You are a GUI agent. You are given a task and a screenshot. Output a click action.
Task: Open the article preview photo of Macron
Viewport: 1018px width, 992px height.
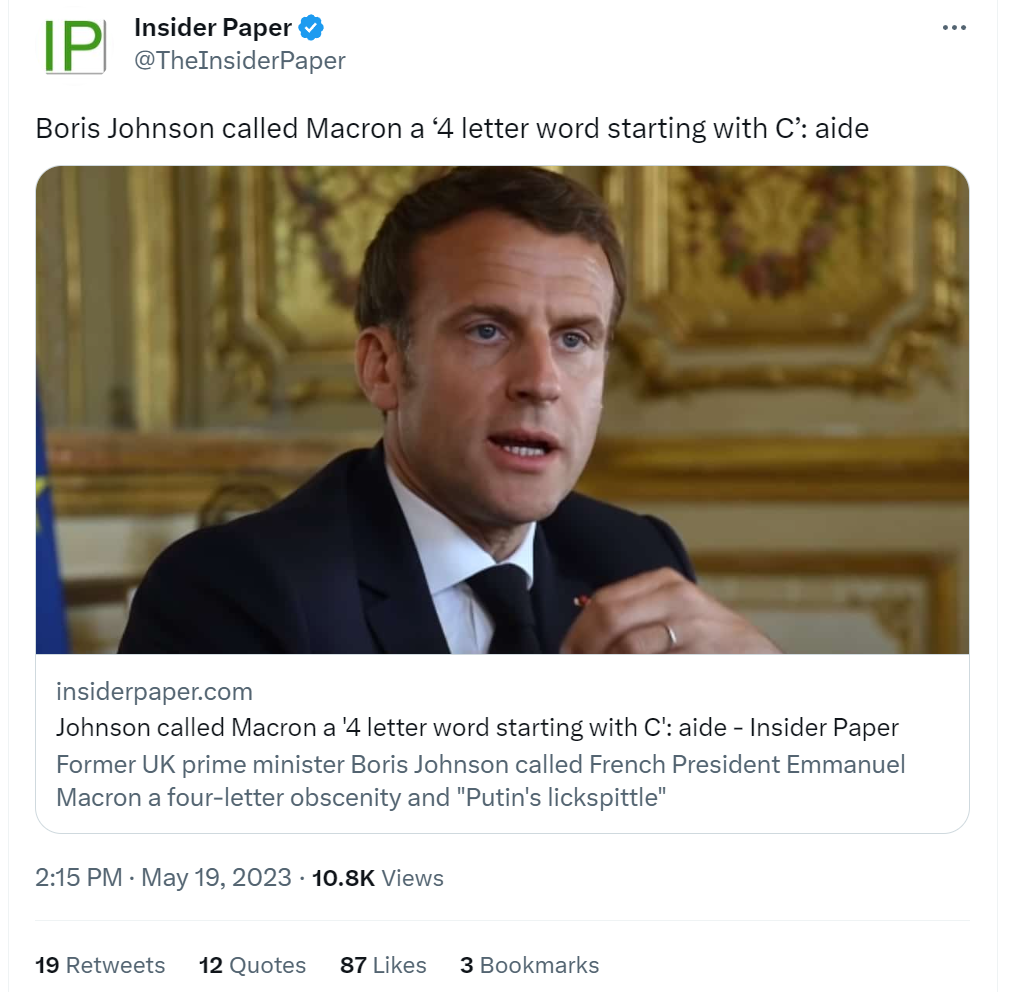(502, 409)
